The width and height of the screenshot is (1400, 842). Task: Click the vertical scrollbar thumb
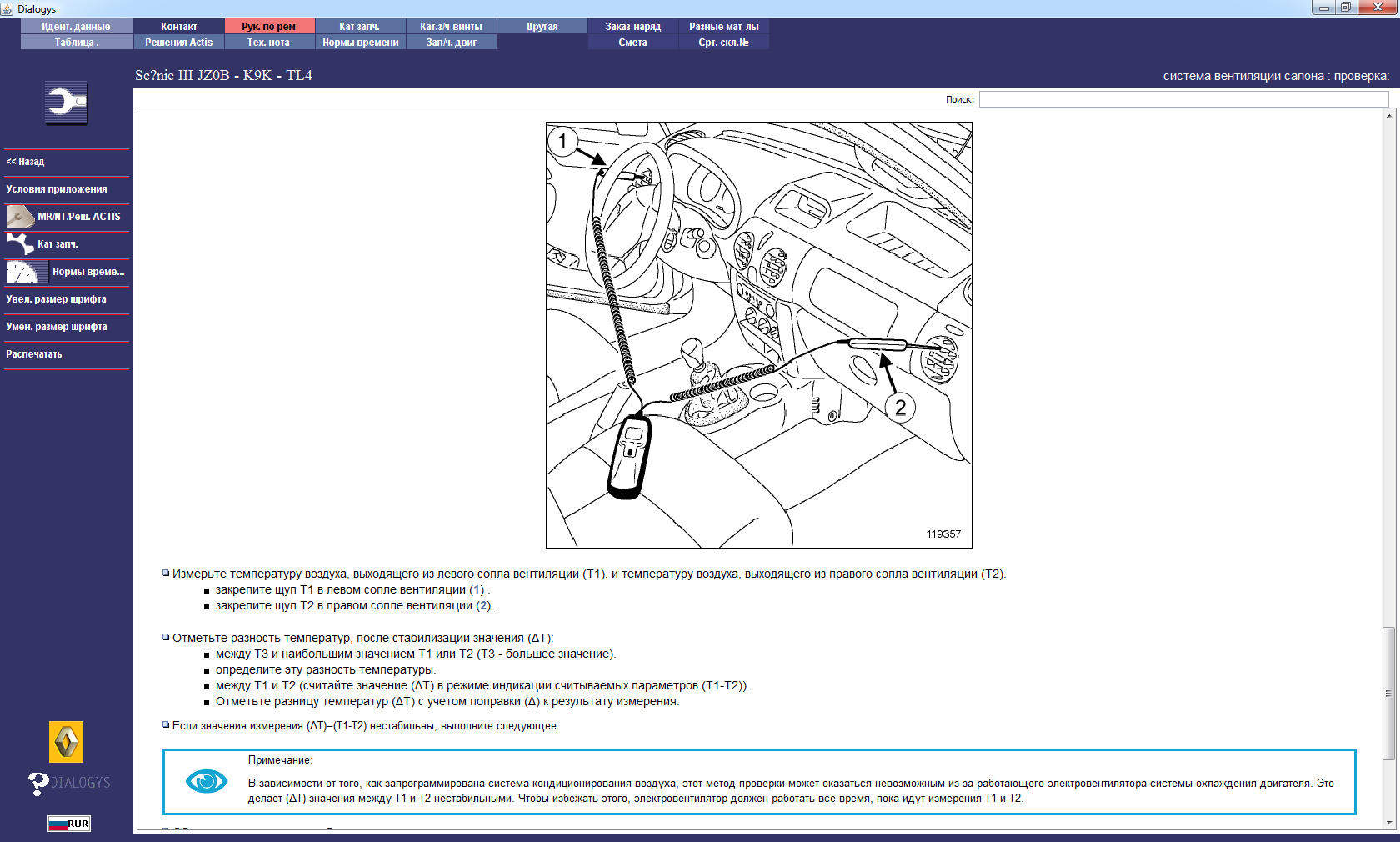(x=1388, y=694)
